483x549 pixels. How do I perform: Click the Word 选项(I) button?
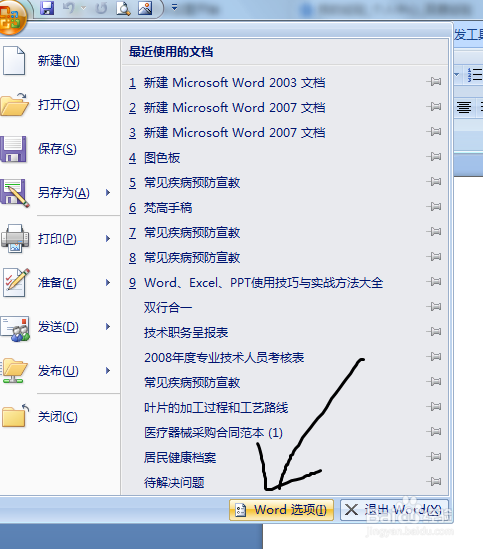point(281,510)
